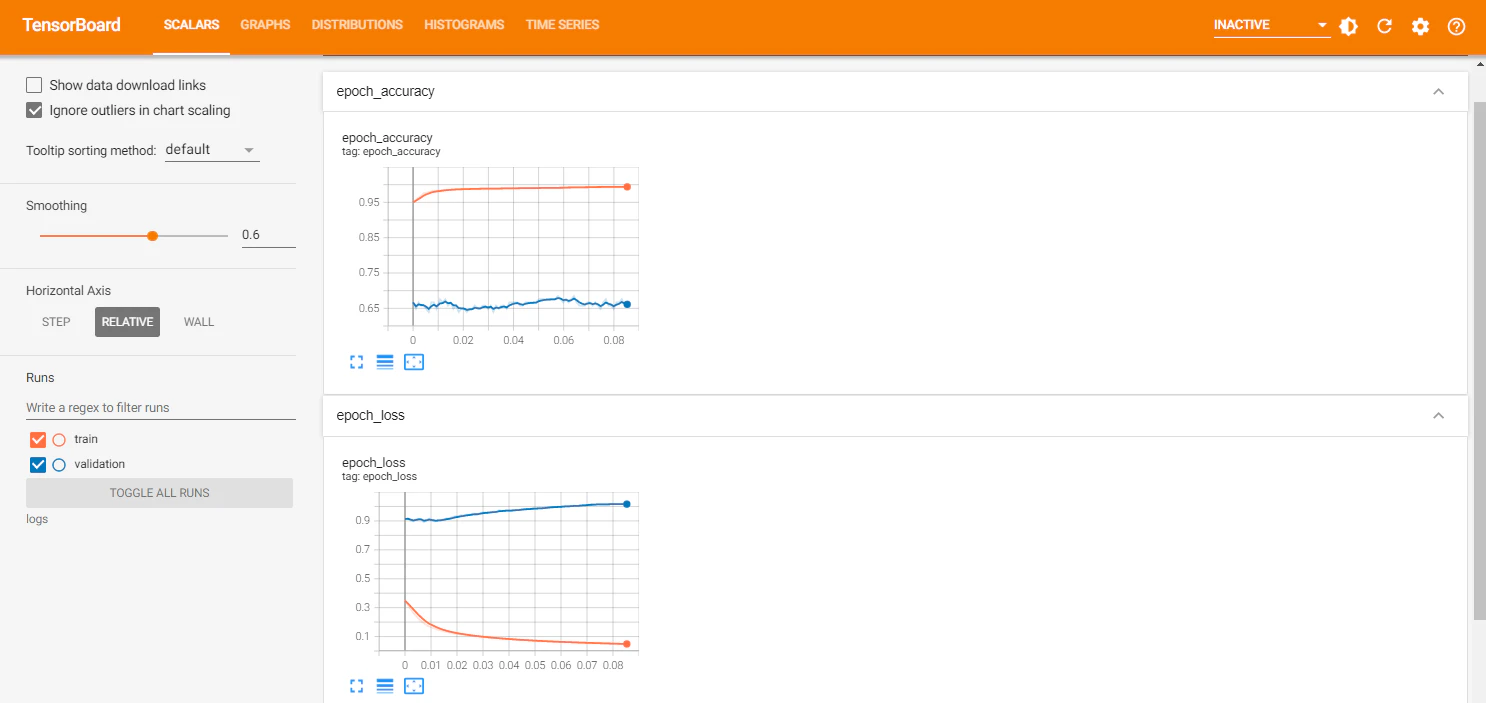The image size is (1486, 703).
Task: Switch to the HISTOGRAMS tab
Action: click(x=464, y=25)
